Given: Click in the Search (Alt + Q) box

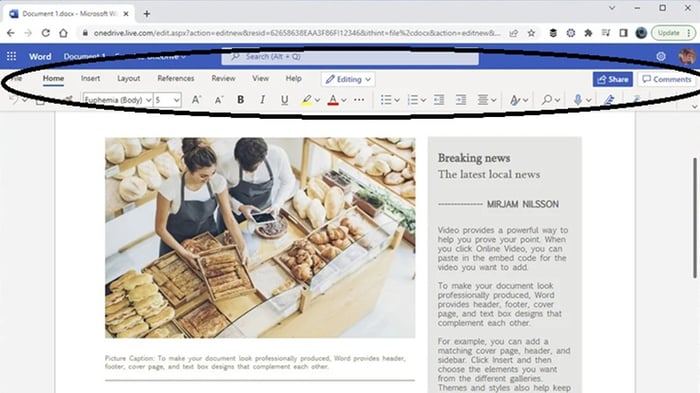Looking at the screenshot, I should (350, 57).
